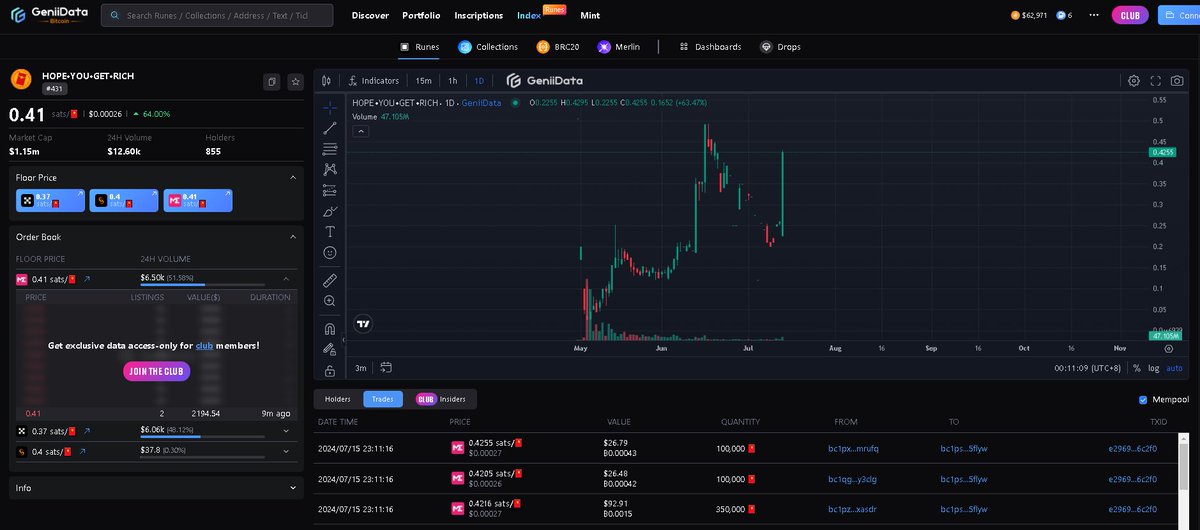Screen dimensions: 1200x530
Task: Open the three-dots more menu
Action: 1095,15
